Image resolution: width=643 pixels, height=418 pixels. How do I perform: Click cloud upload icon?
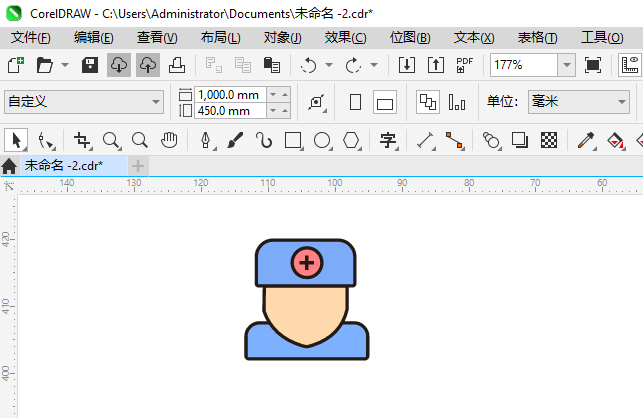(x=148, y=65)
